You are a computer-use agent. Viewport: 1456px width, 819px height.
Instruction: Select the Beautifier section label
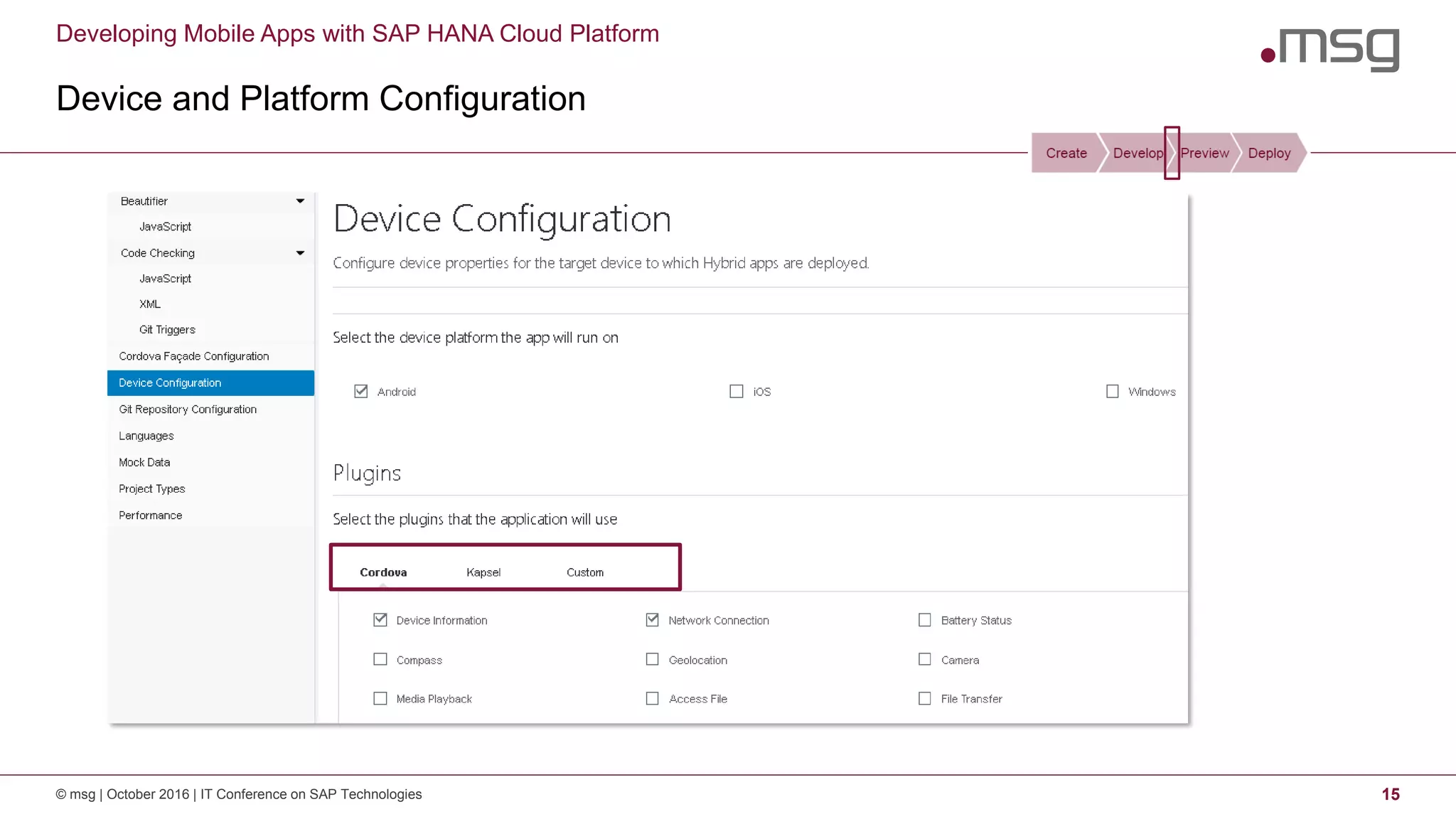144,201
